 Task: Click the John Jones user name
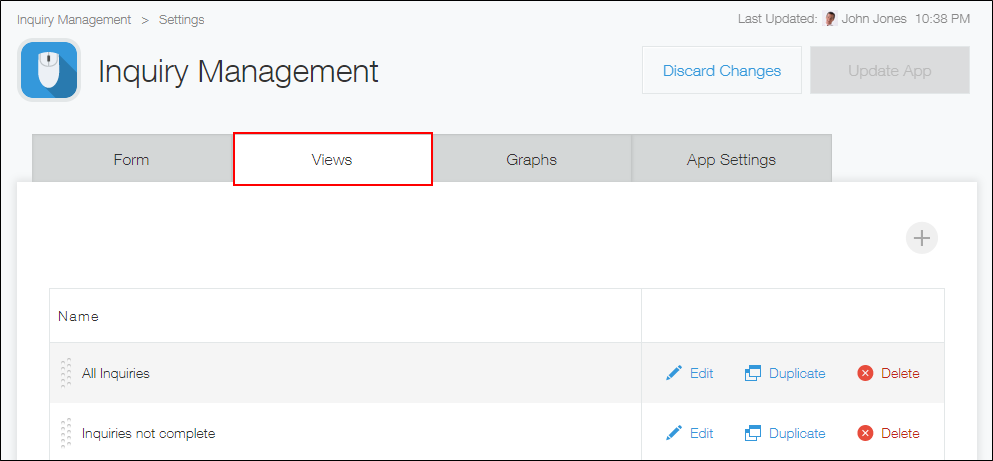click(876, 19)
